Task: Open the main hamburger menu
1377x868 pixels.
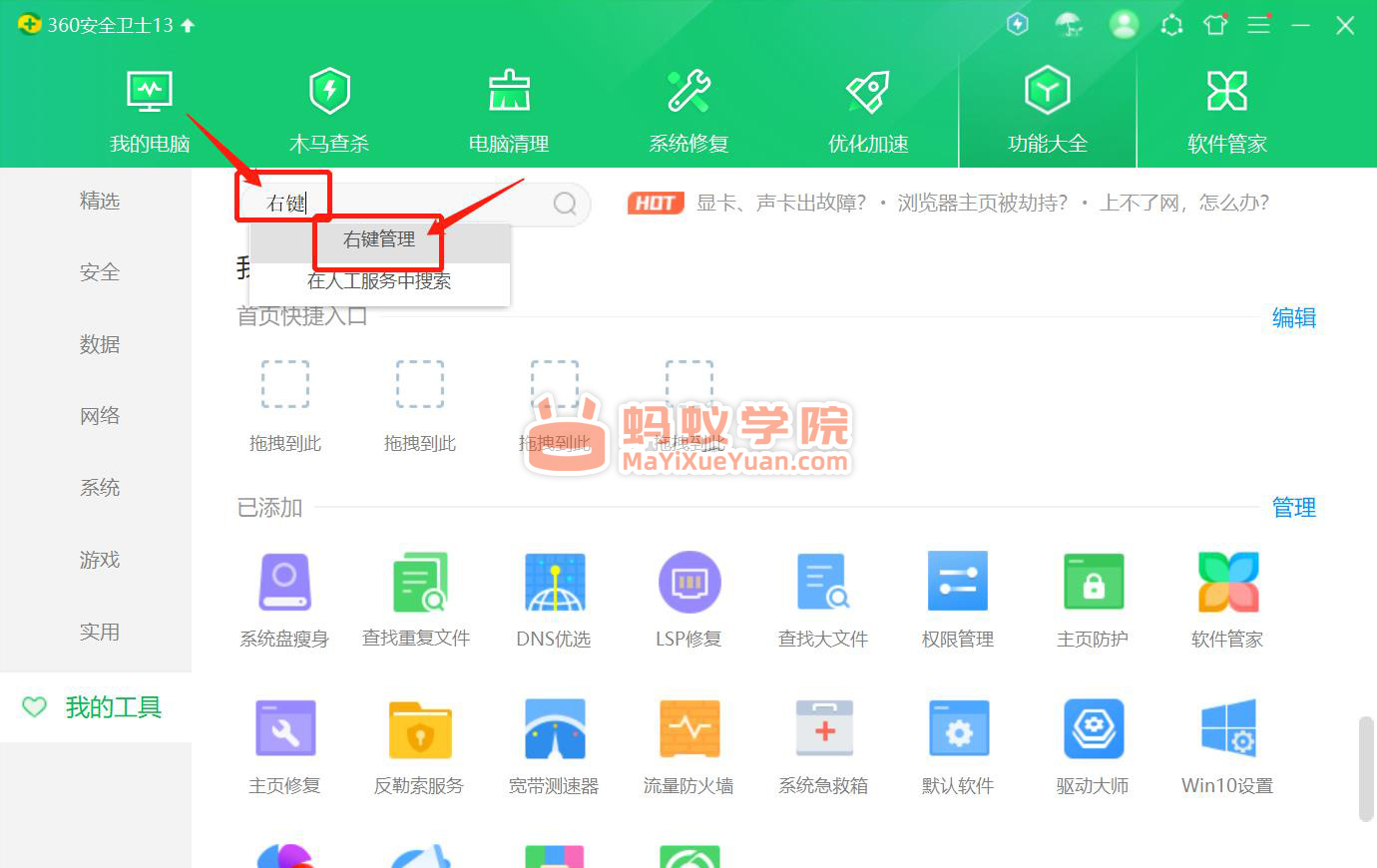Action: click(1259, 25)
